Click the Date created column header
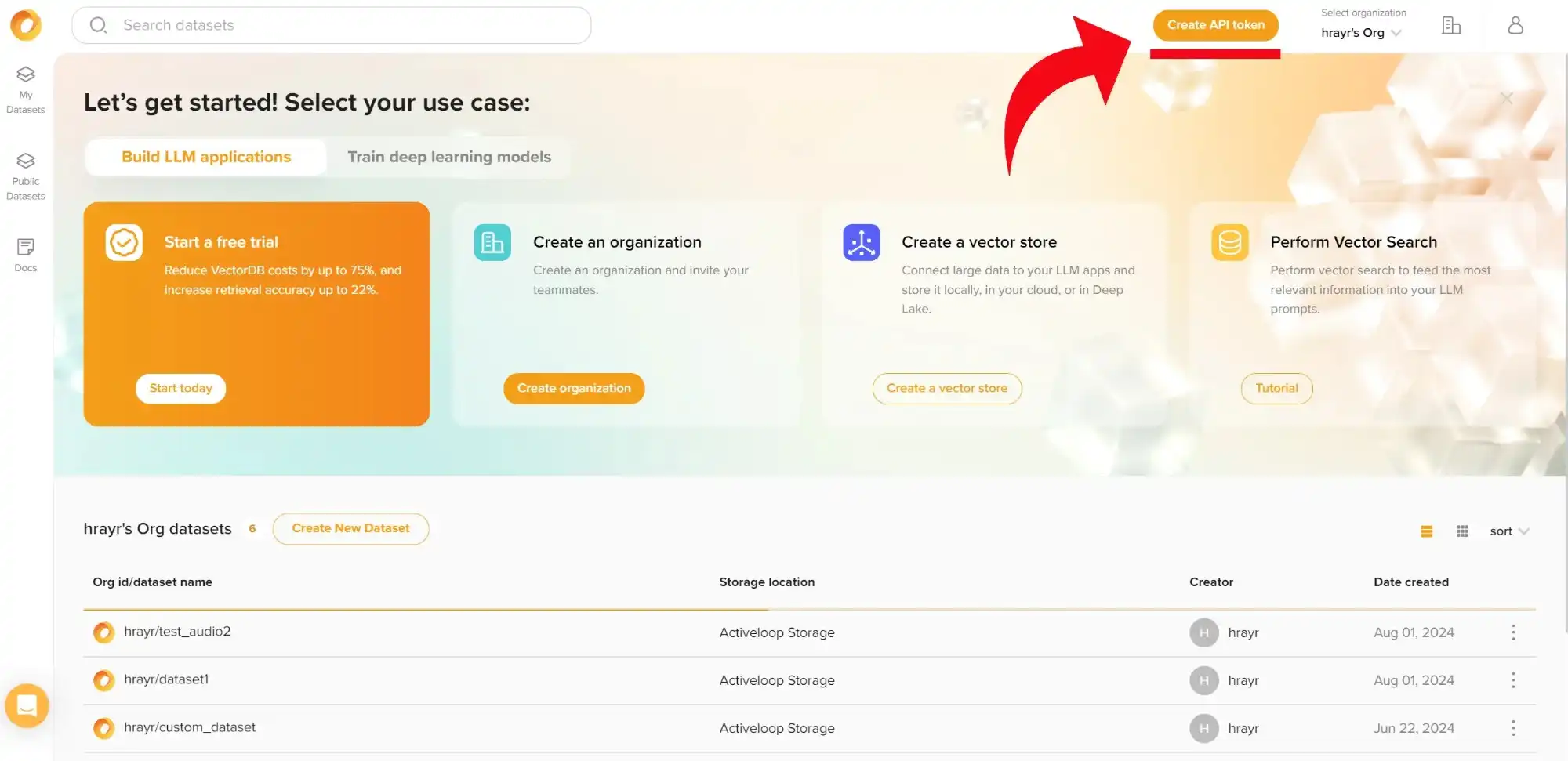 click(1410, 582)
